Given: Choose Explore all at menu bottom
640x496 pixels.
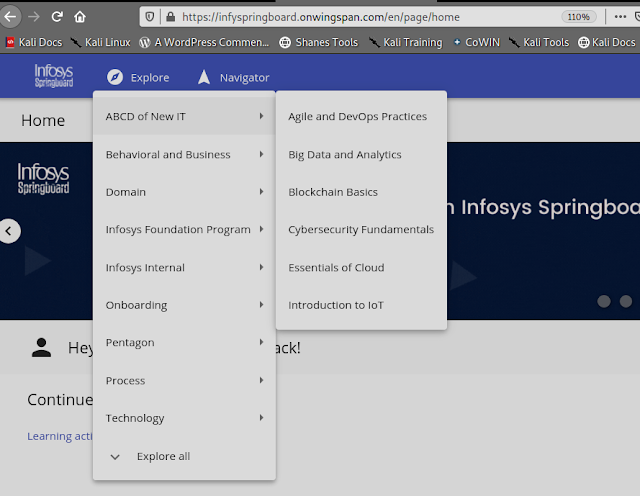Looking at the screenshot, I should click(x=184, y=456).
